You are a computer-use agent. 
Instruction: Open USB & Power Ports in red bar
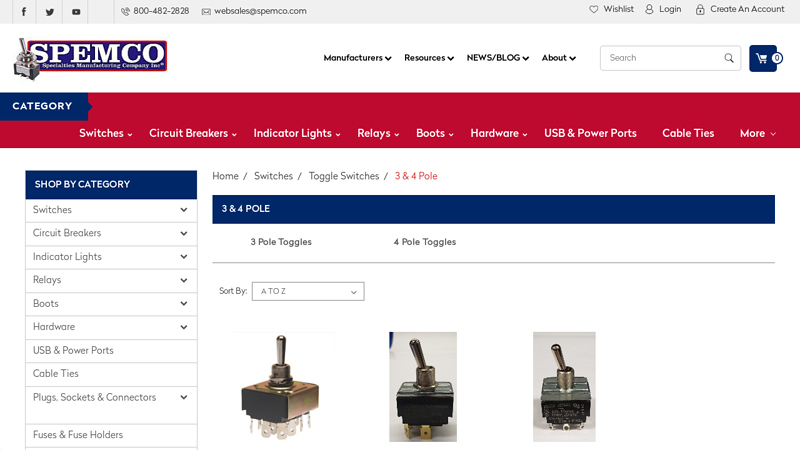coord(590,133)
